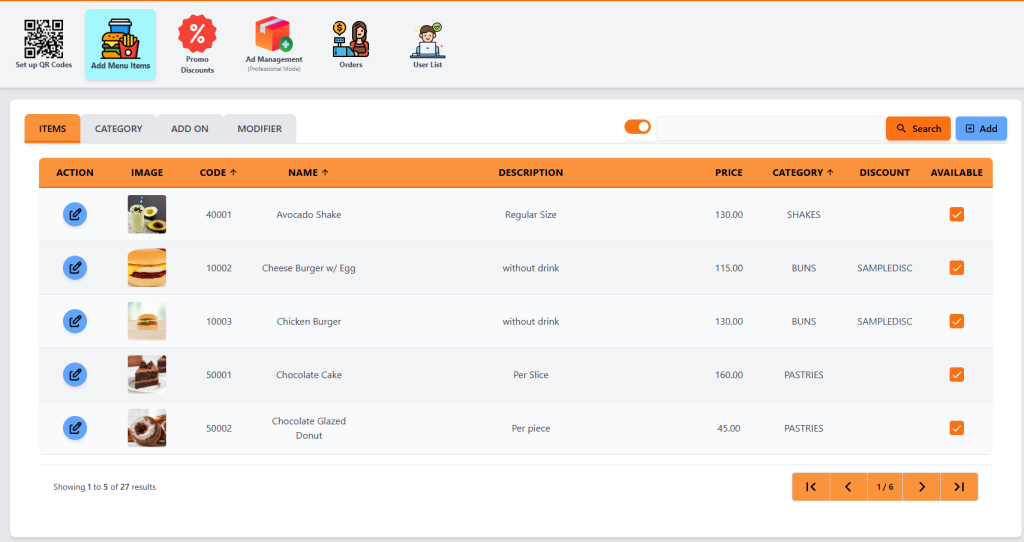Click the Add button to add item
Screen dimensions: 1024x542
tap(980, 129)
